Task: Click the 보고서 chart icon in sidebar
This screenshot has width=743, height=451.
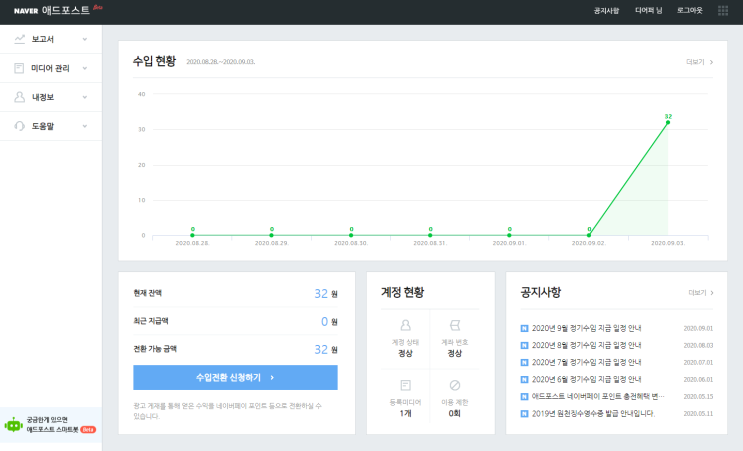Action: (x=19, y=39)
